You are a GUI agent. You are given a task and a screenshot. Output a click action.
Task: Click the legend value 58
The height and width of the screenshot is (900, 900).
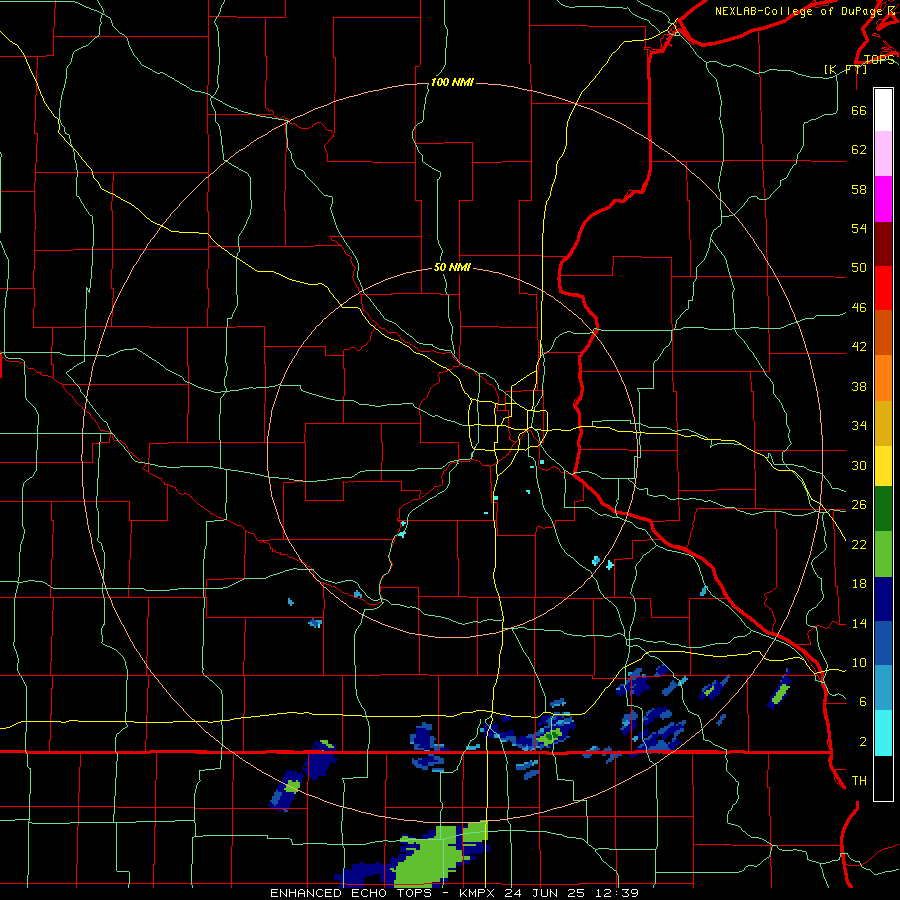tap(859, 189)
